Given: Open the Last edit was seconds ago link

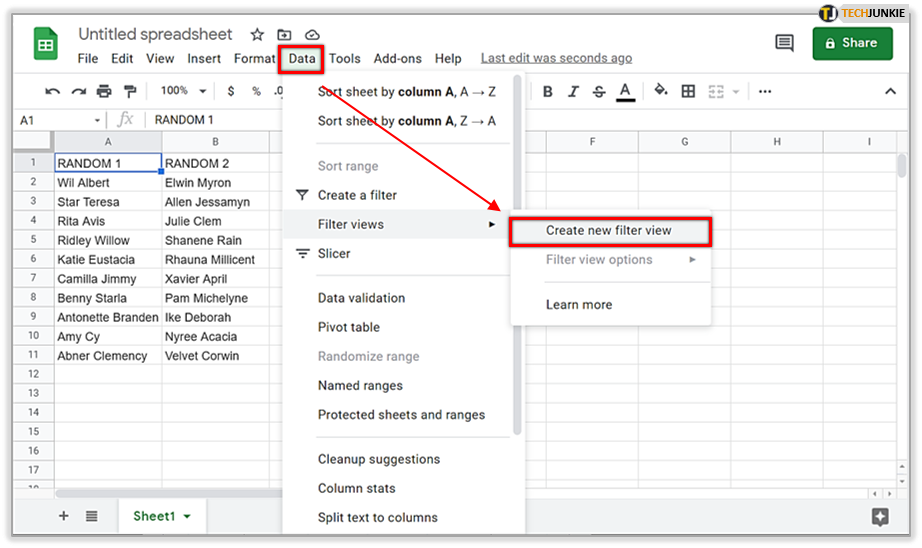Looking at the screenshot, I should click(x=556, y=58).
